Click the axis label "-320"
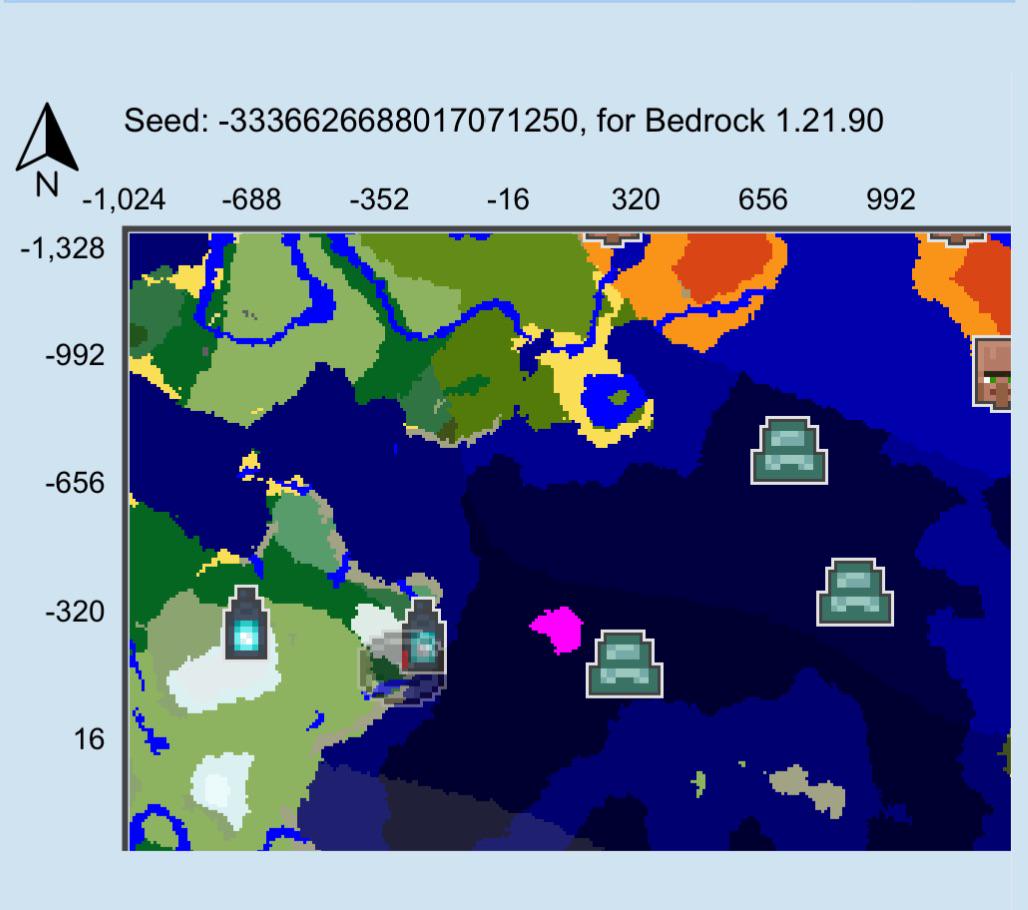Image resolution: width=1028 pixels, height=910 pixels. [x=75, y=612]
